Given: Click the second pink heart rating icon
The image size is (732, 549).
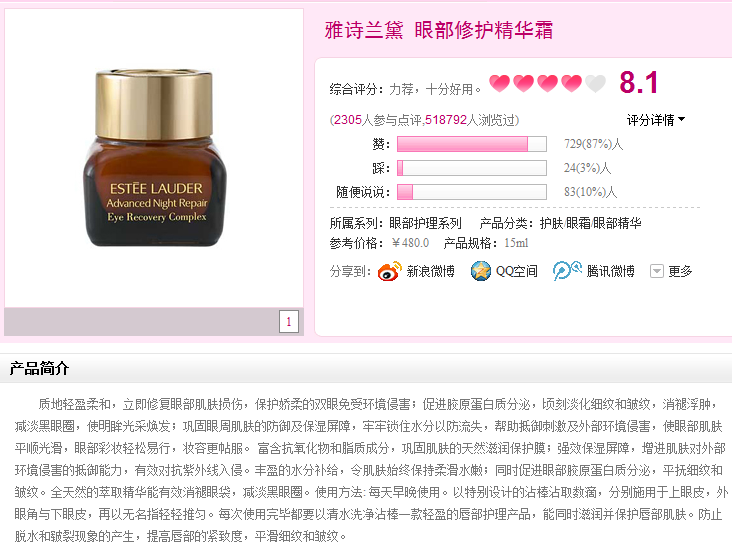Looking at the screenshot, I should point(523,84).
